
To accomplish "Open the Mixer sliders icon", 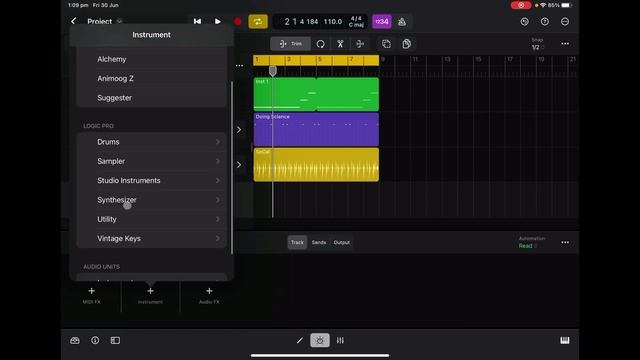I will coord(340,340).
